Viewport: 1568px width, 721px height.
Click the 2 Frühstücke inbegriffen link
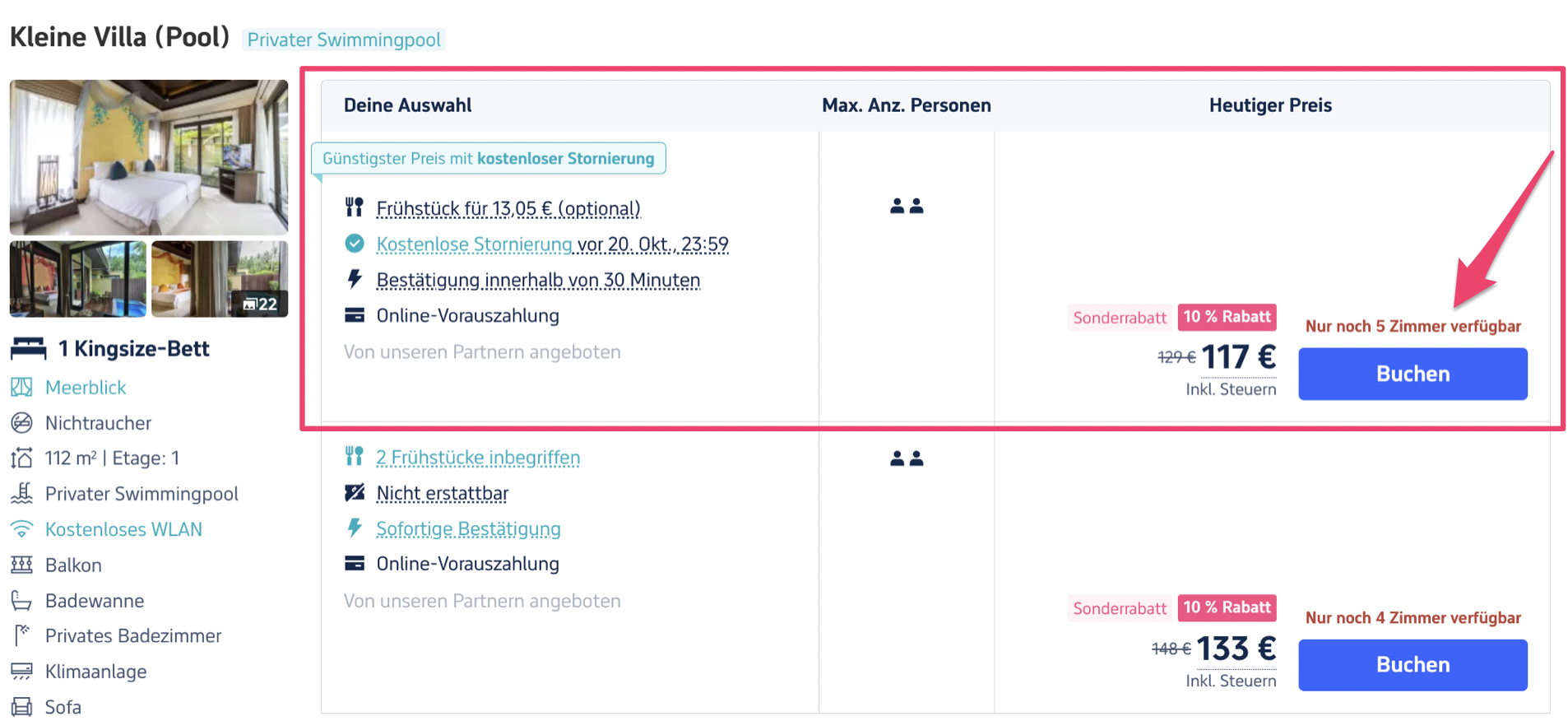(x=478, y=458)
